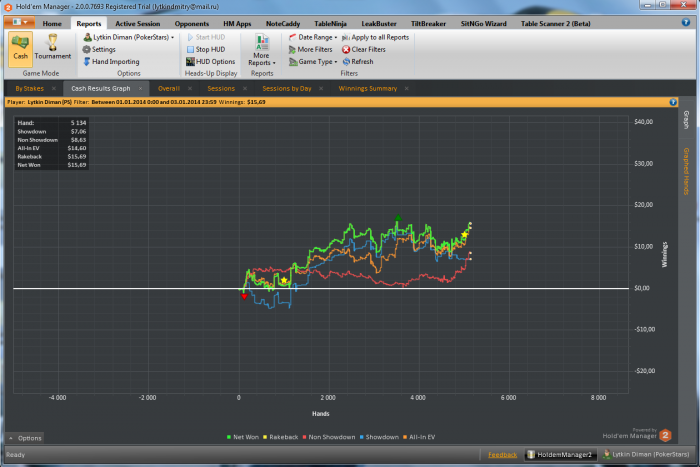Screen dimensions: 700x467
Task: Toggle Showdown legend series
Action: click(x=379, y=437)
